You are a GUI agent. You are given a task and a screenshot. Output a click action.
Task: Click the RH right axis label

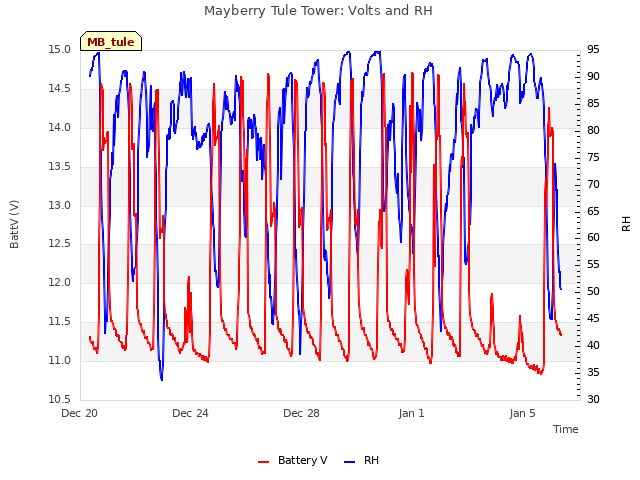626,224
